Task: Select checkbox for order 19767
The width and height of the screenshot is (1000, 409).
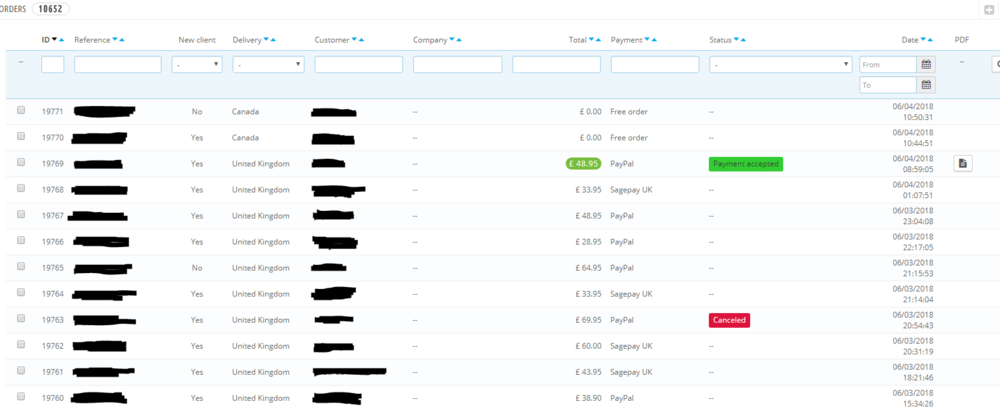Action: 21,214
